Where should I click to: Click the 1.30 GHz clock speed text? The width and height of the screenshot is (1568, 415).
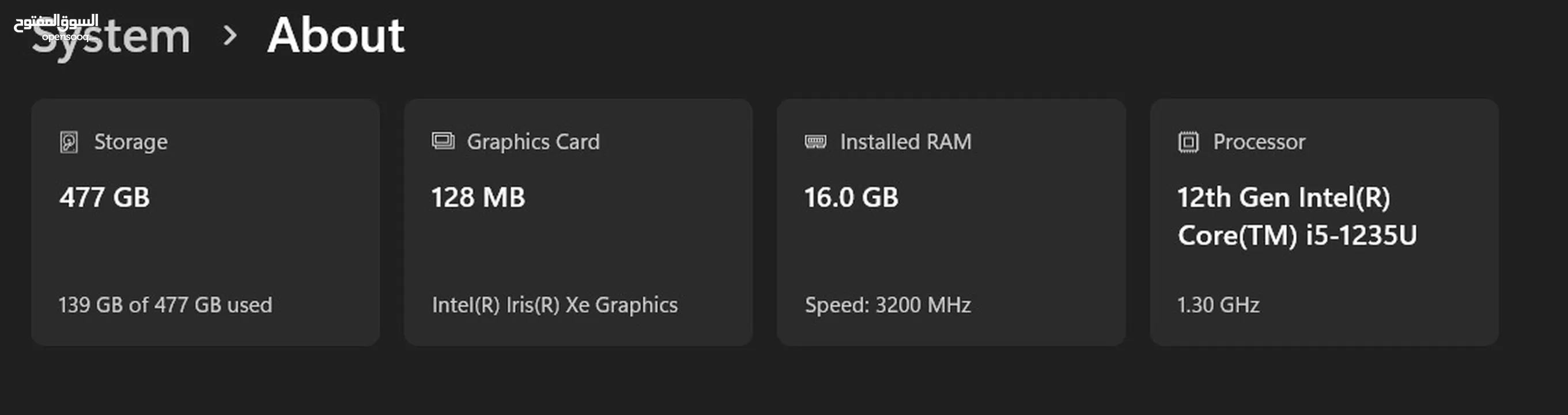(1218, 305)
